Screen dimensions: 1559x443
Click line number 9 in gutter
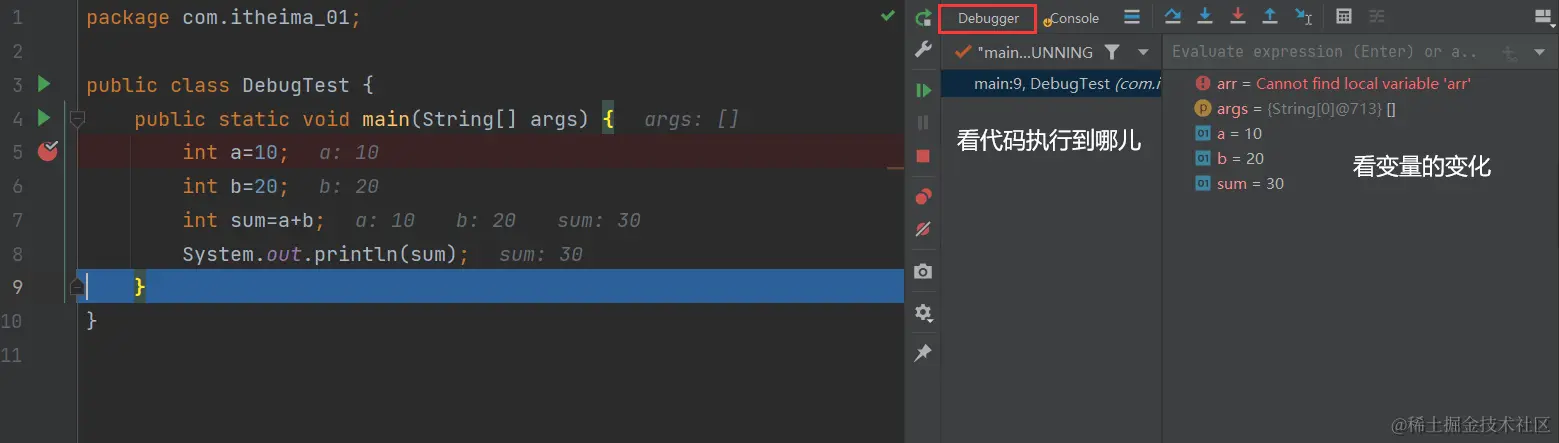click(x=17, y=287)
